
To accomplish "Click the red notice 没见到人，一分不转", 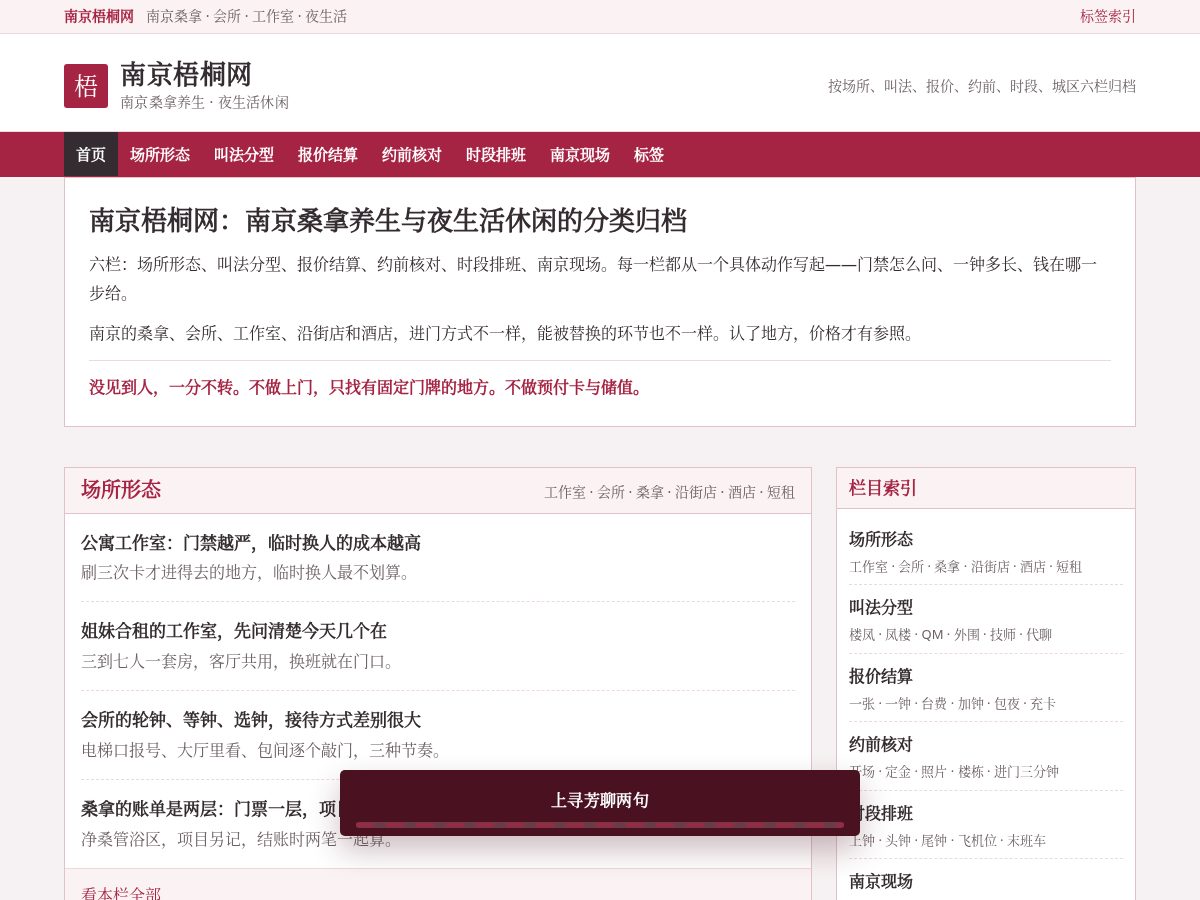I will click(x=368, y=387).
